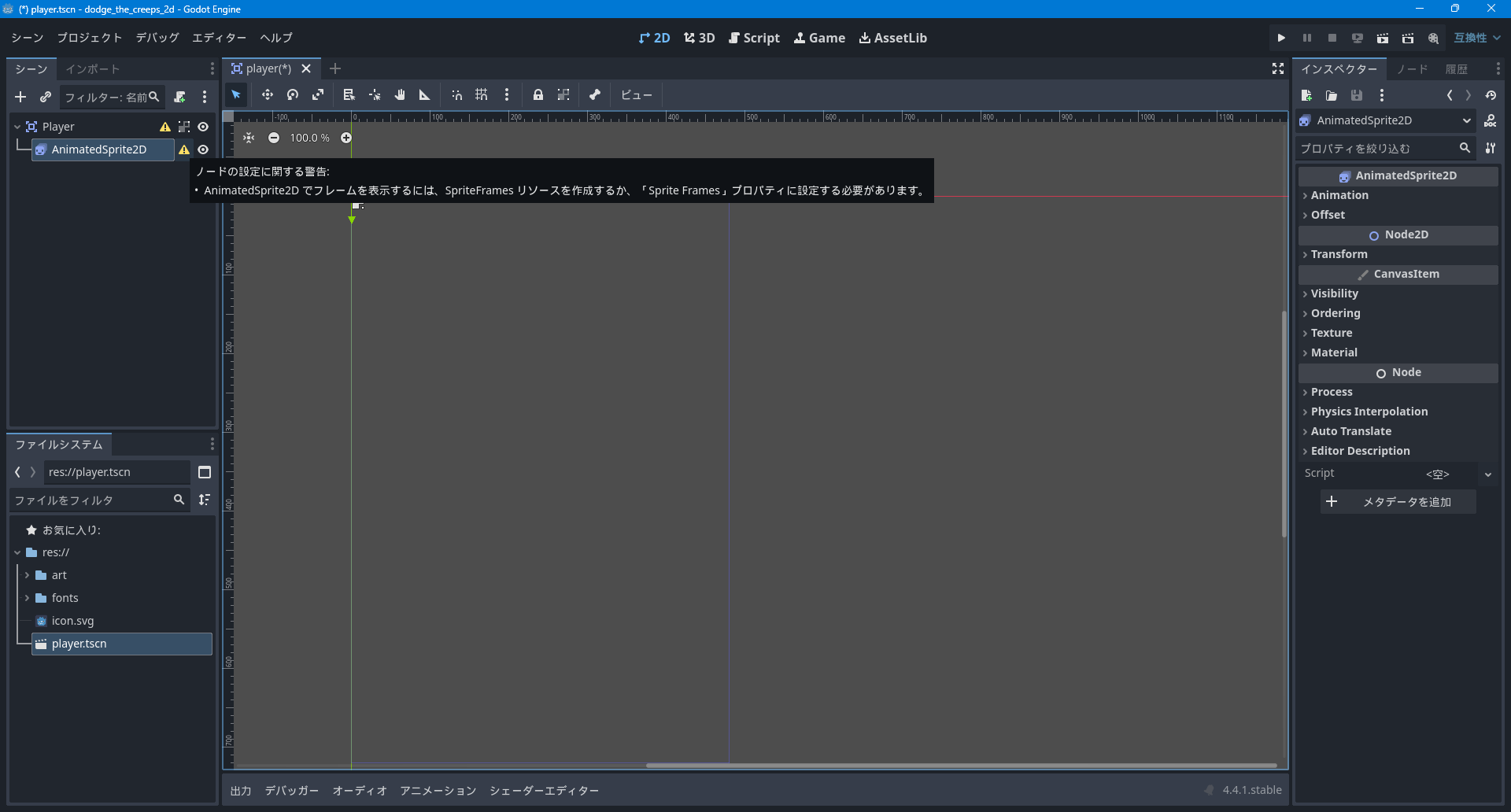The width and height of the screenshot is (1511, 812).
Task: Open the プロジェクト menu
Action: 90,38
